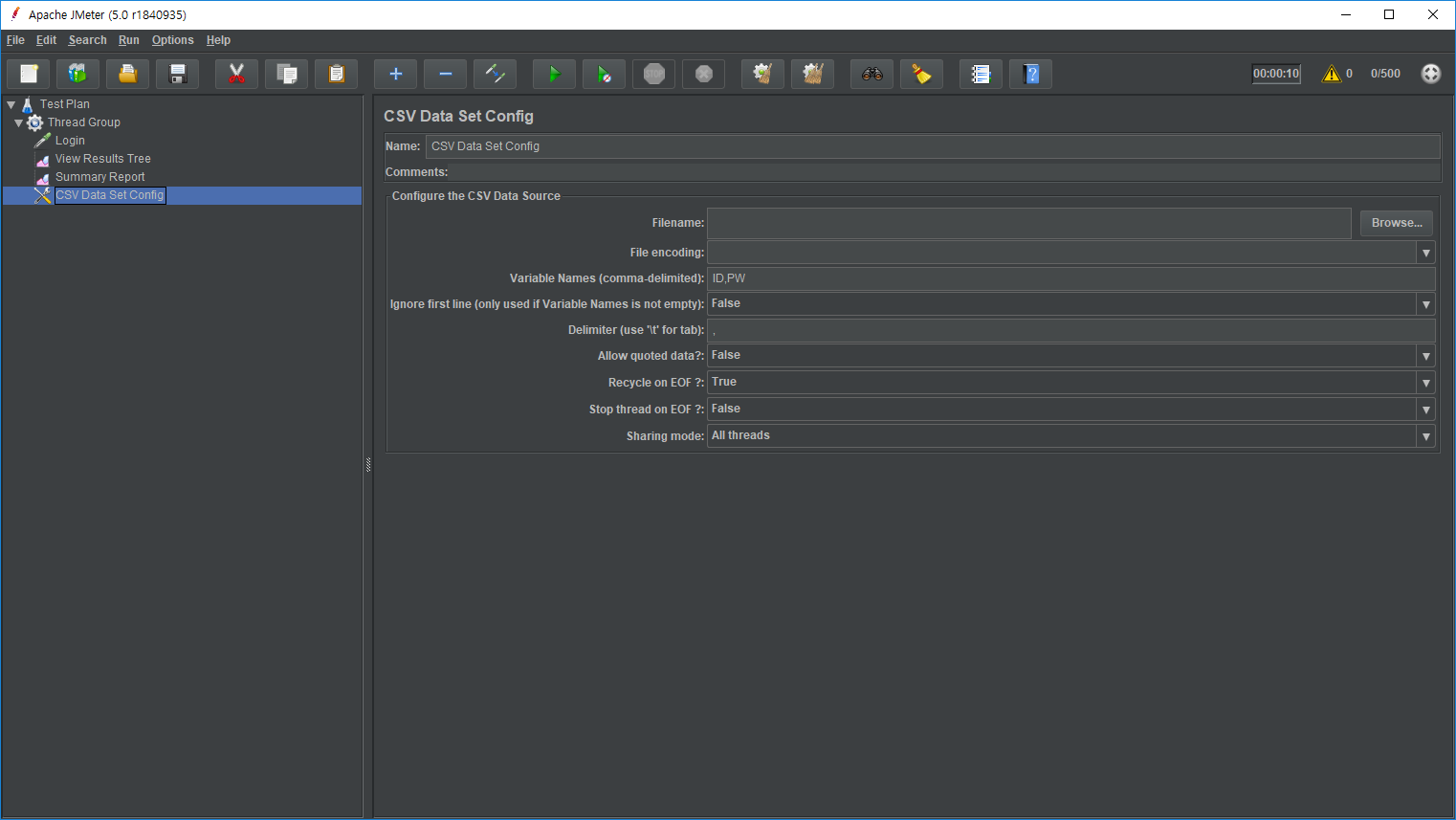Screen dimensions: 1456x820
Task: Click the Toggle enable/disable icon
Action: [495, 74]
